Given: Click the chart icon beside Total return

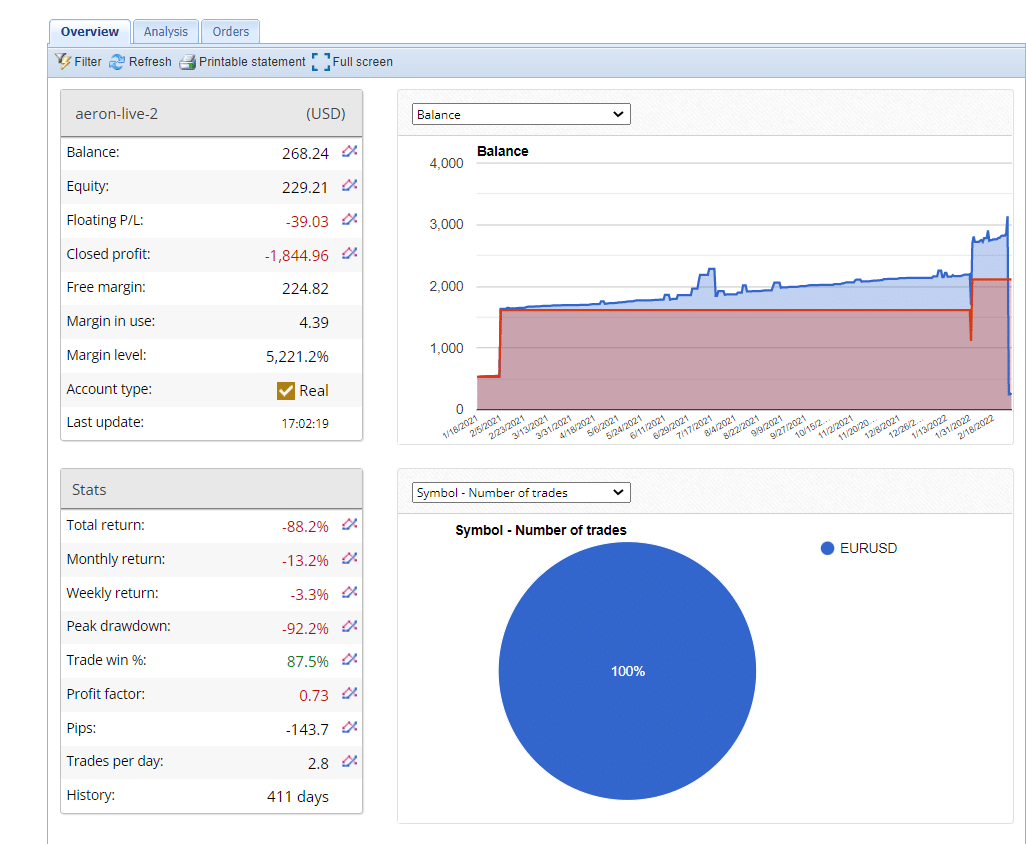Looking at the screenshot, I should pos(349,524).
